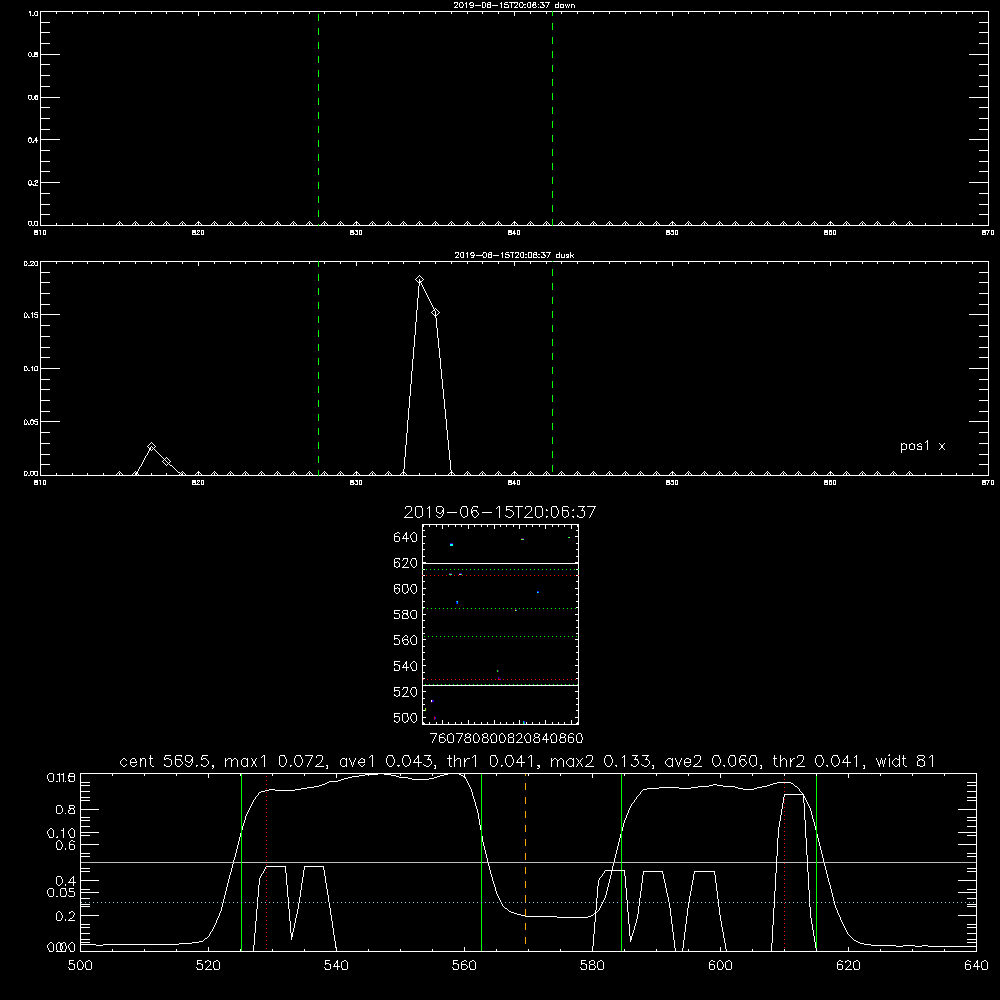
Task: Click the 'cent 569.5' statistic text
Action: pyautogui.click(x=167, y=761)
